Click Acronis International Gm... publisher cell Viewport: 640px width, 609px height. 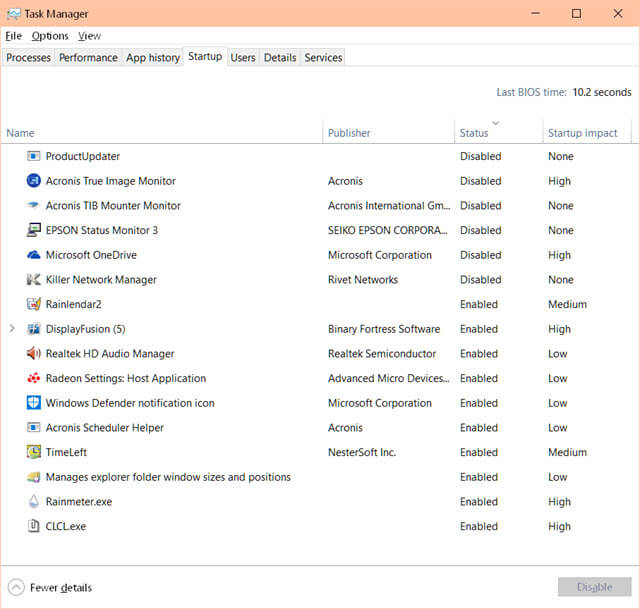[x=389, y=205]
